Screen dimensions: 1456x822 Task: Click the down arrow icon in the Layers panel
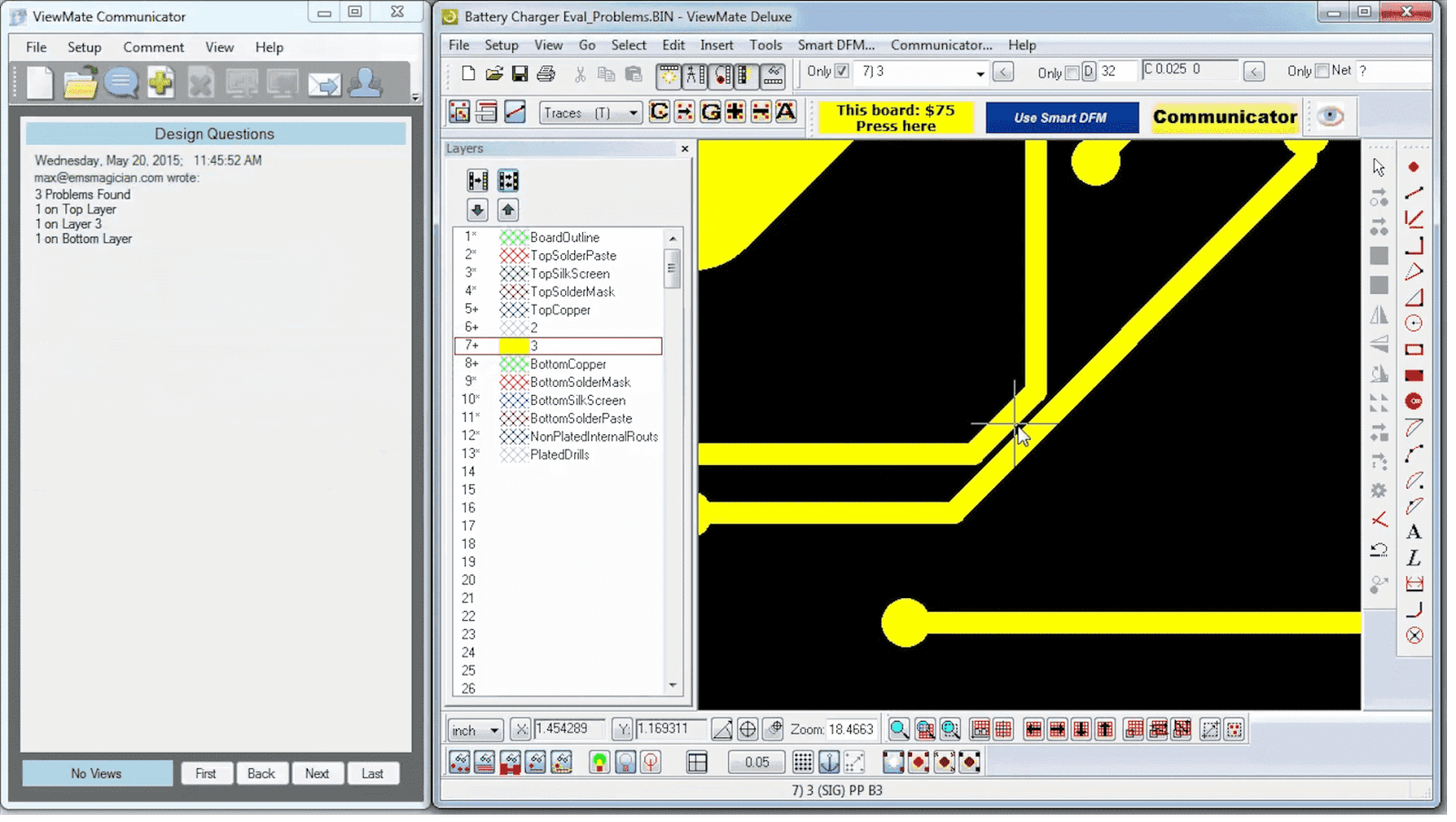tap(477, 210)
